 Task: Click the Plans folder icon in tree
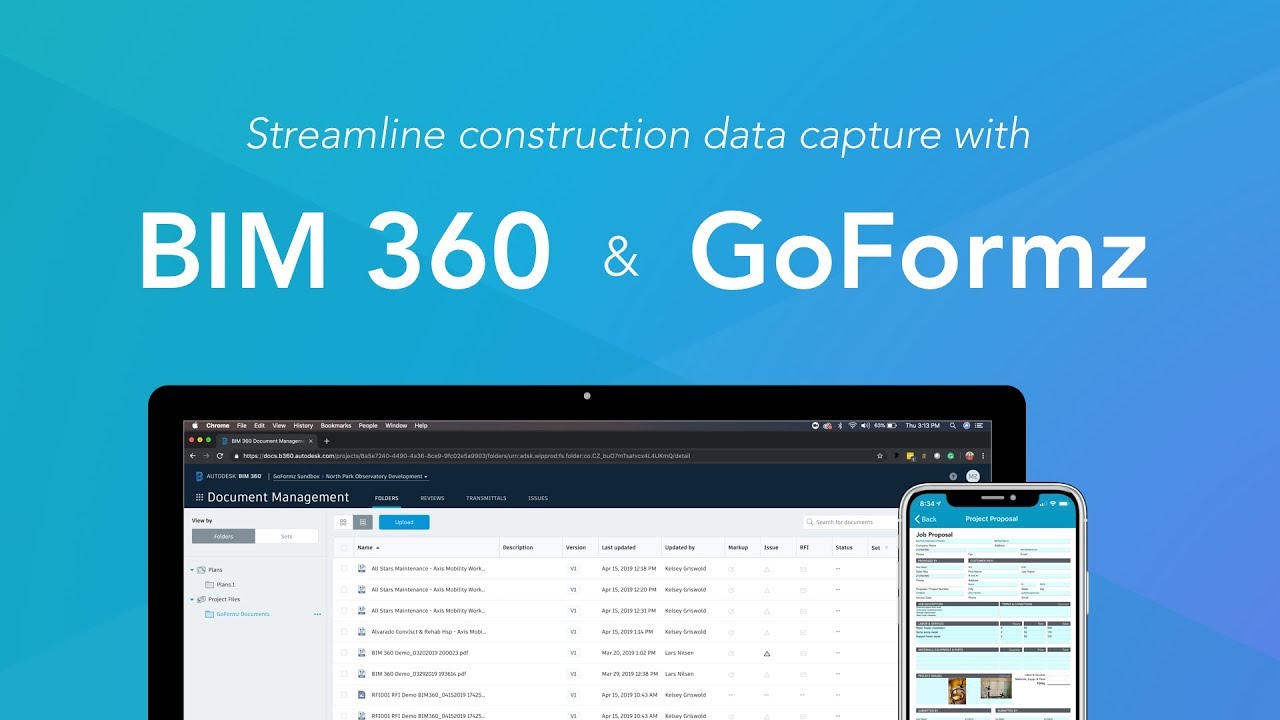coord(201,570)
